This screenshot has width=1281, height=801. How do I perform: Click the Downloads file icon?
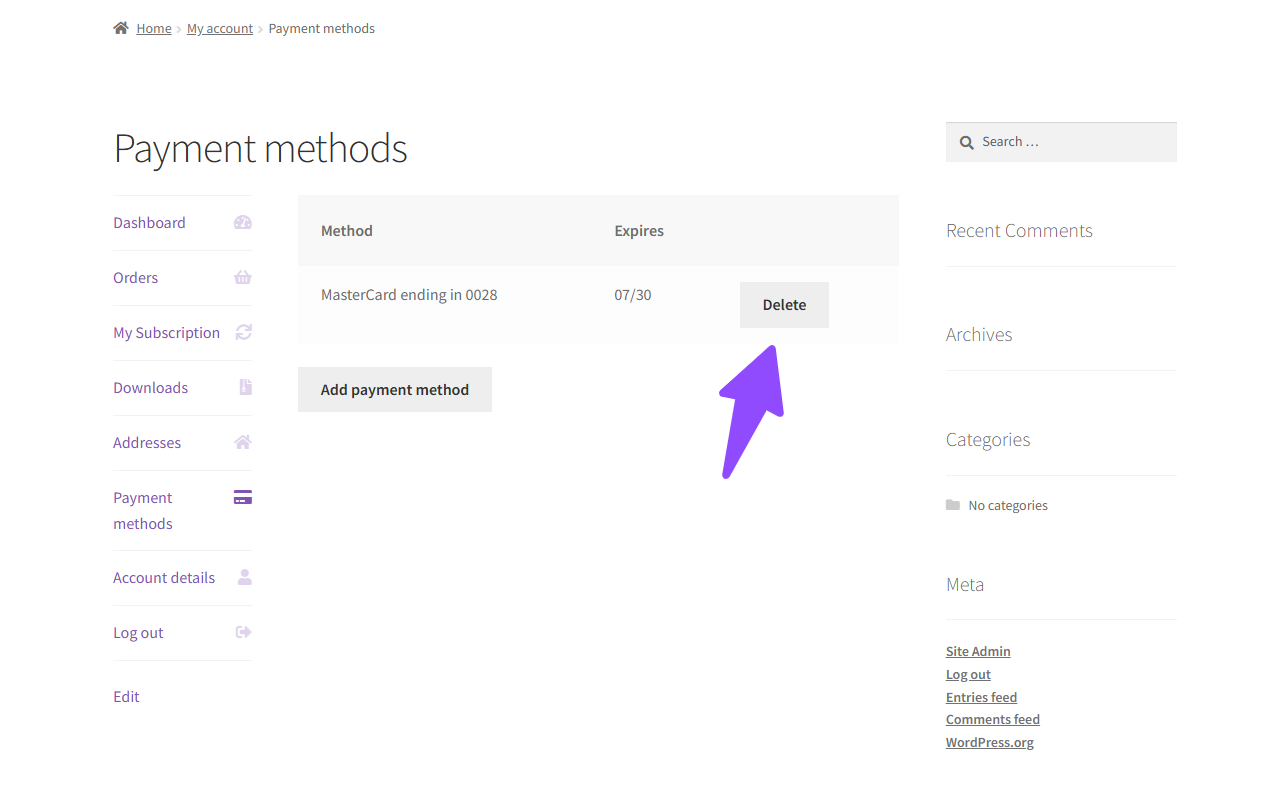pyautogui.click(x=245, y=387)
